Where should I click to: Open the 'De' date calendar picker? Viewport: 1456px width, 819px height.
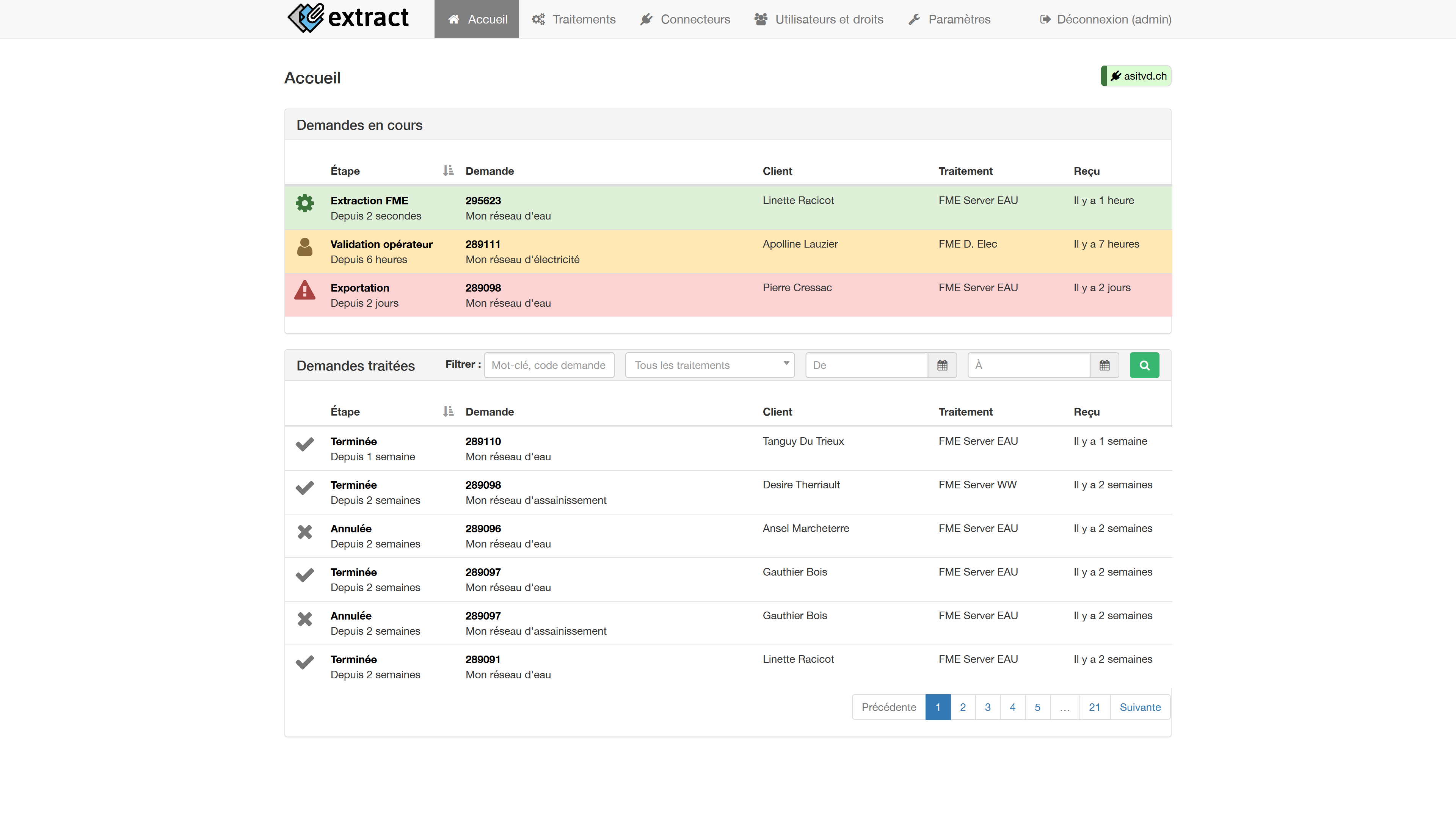(941, 365)
